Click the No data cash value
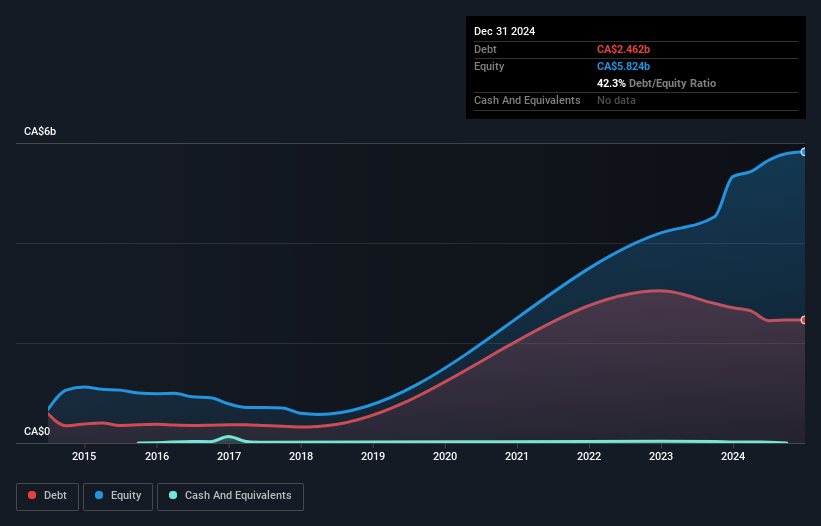The height and width of the screenshot is (526, 821). (616, 100)
